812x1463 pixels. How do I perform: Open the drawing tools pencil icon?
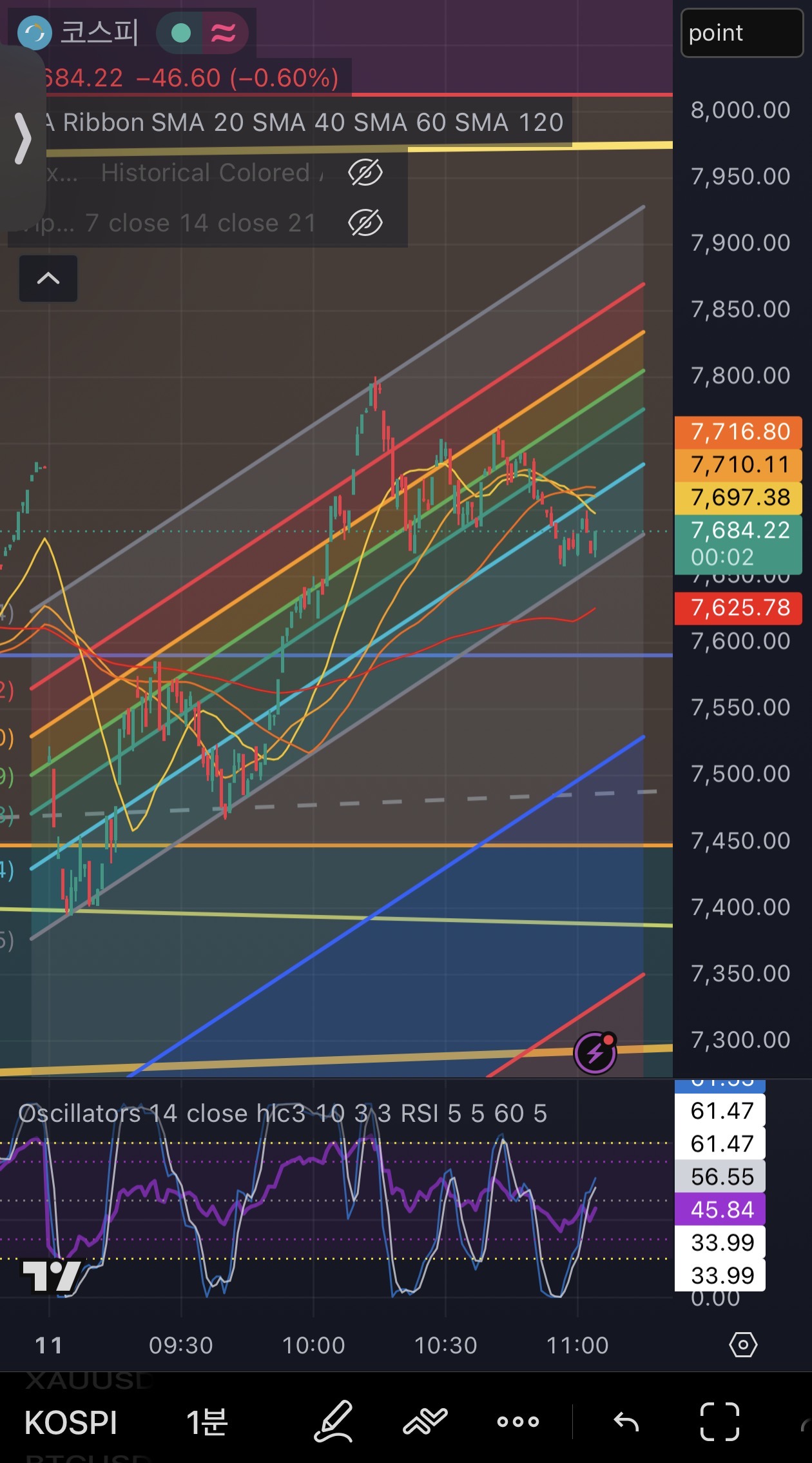coord(333,1421)
